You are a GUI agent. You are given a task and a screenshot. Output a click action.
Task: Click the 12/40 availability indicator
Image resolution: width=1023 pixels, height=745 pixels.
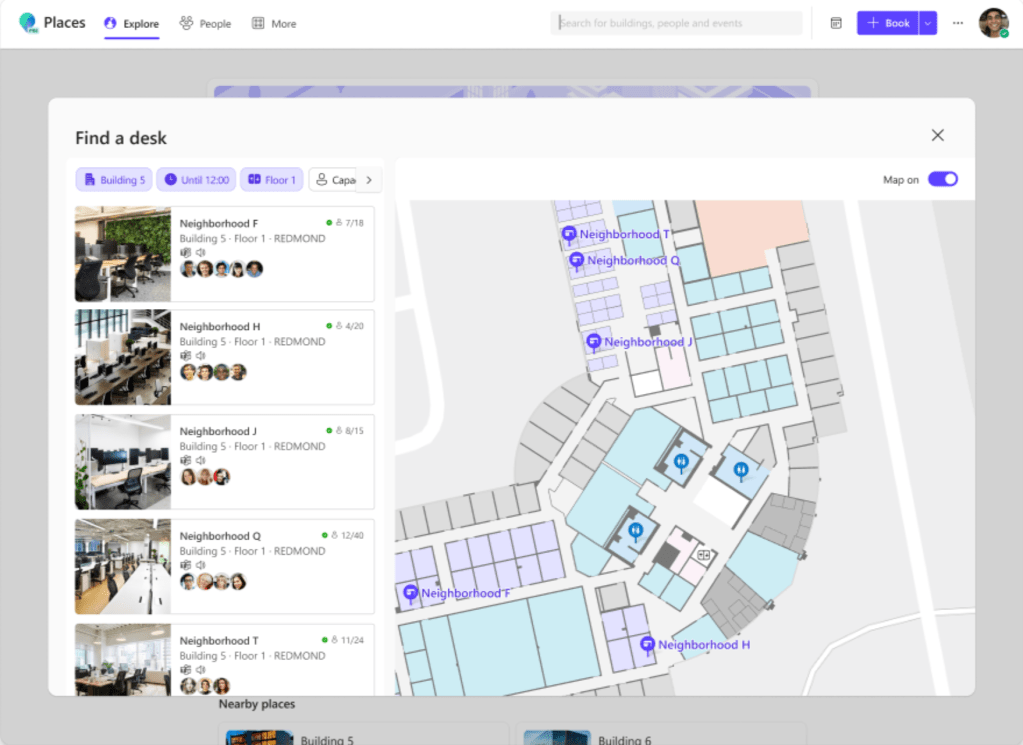tap(343, 535)
